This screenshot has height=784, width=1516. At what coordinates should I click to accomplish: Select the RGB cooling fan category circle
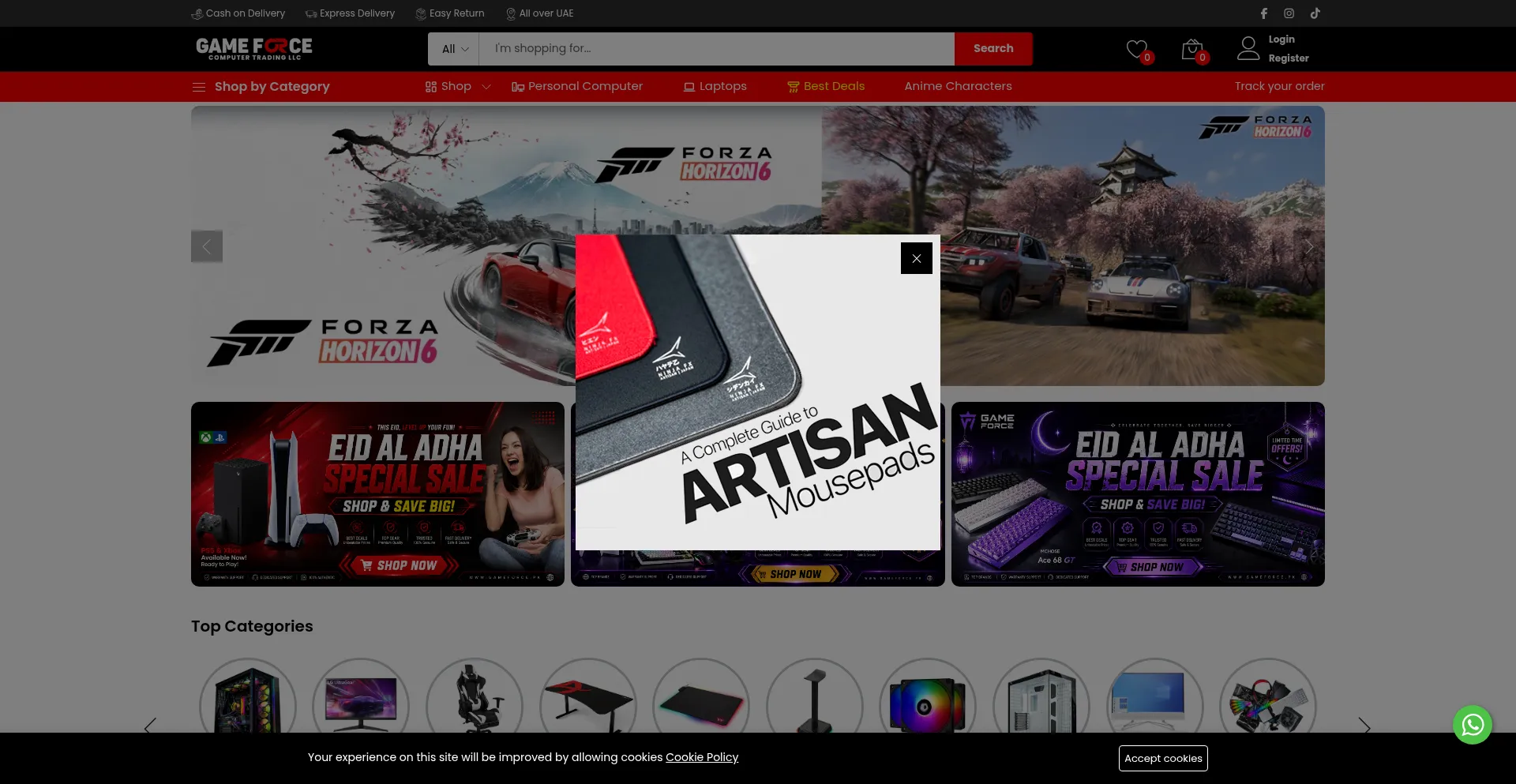(928, 696)
